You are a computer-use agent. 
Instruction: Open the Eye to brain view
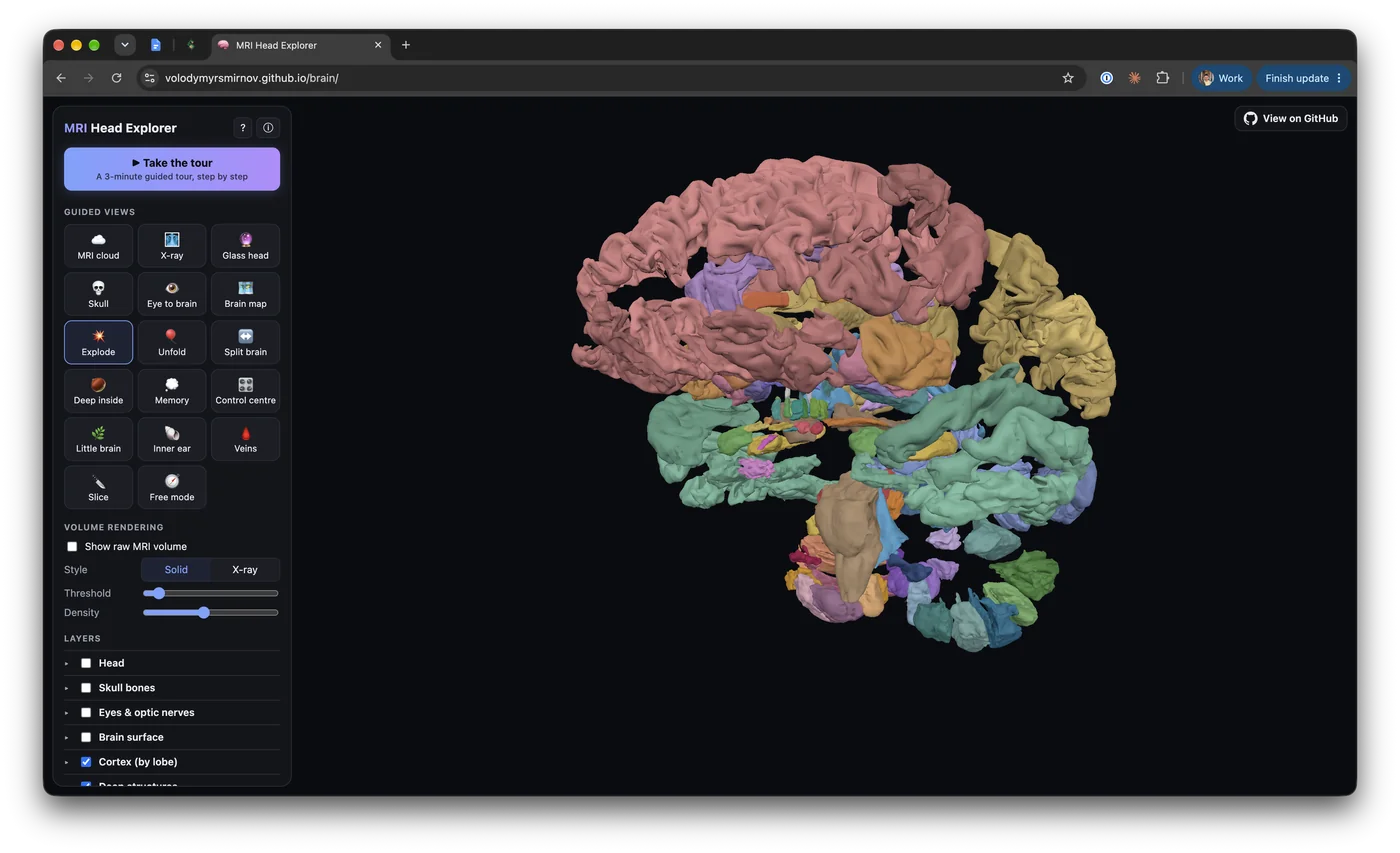click(x=172, y=294)
